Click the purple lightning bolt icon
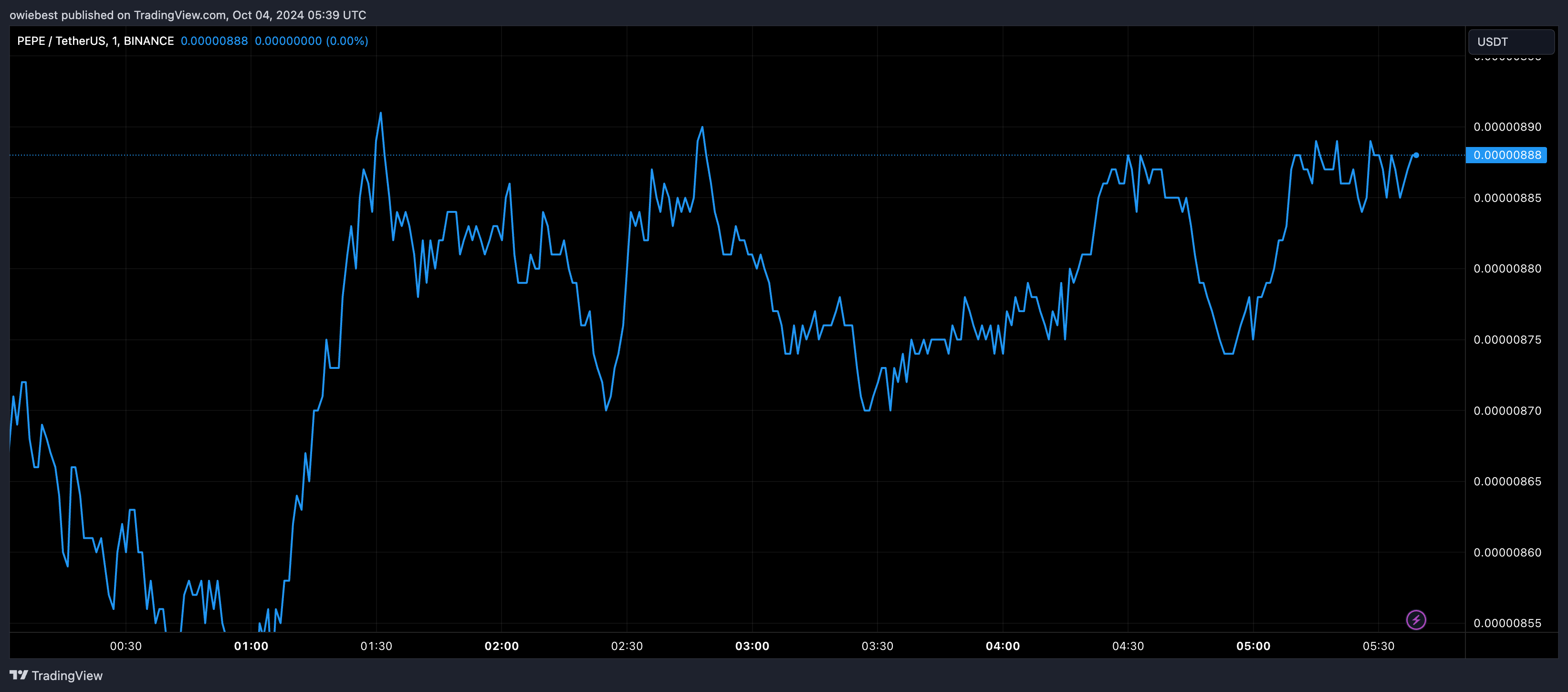Viewport: 1568px width, 692px height. 1416,619
